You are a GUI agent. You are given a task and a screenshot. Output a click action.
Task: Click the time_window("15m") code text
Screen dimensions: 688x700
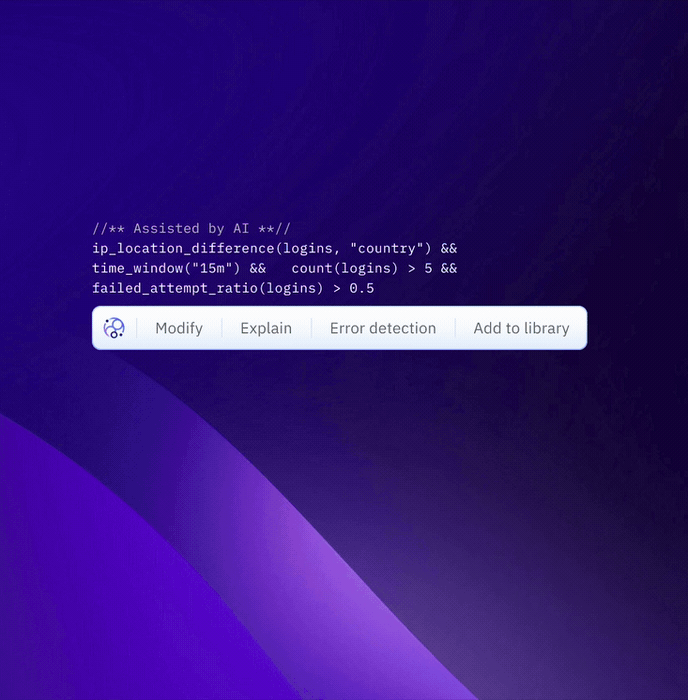click(166, 268)
